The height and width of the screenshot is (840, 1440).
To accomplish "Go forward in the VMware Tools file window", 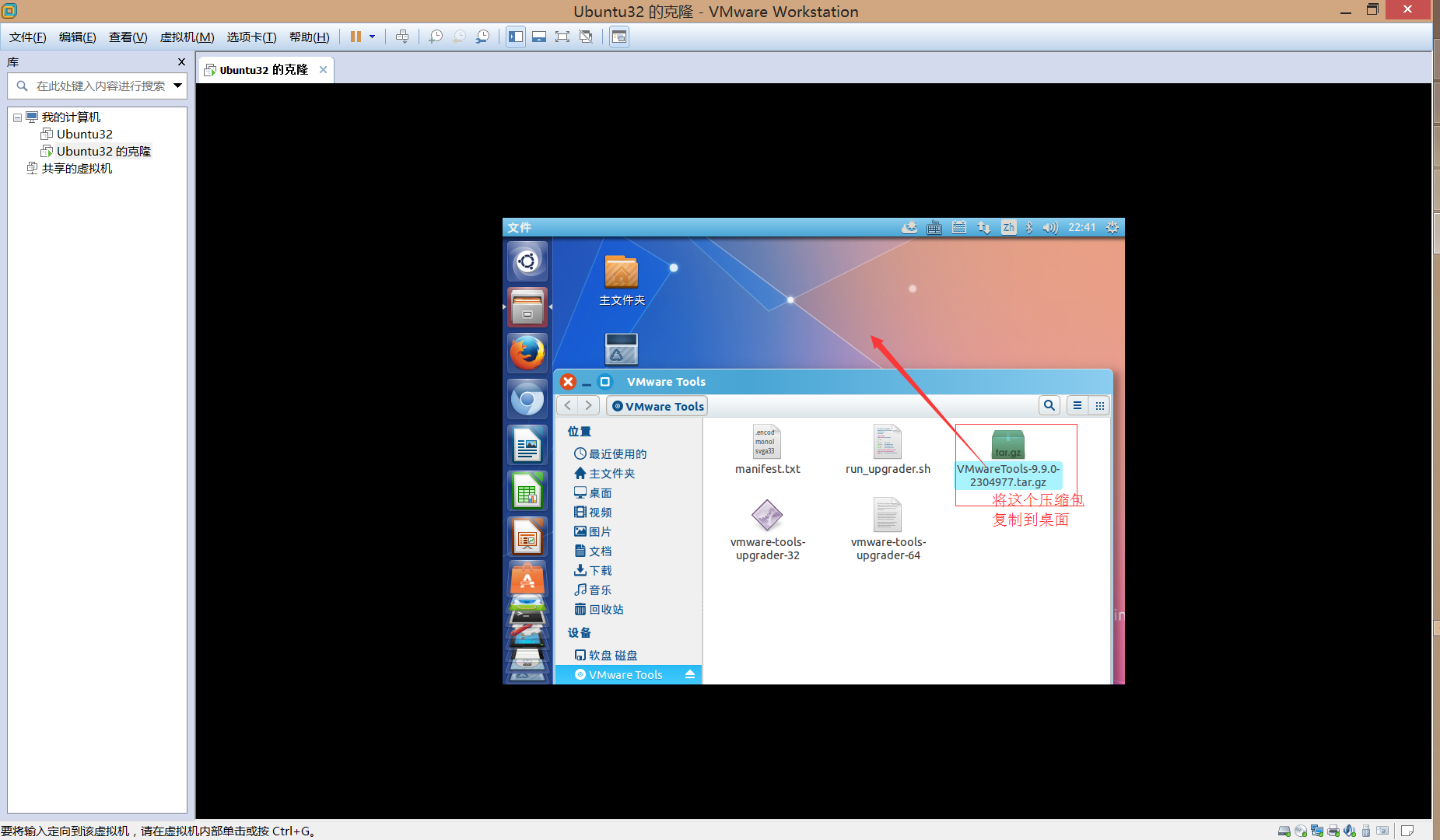I will pyautogui.click(x=589, y=405).
